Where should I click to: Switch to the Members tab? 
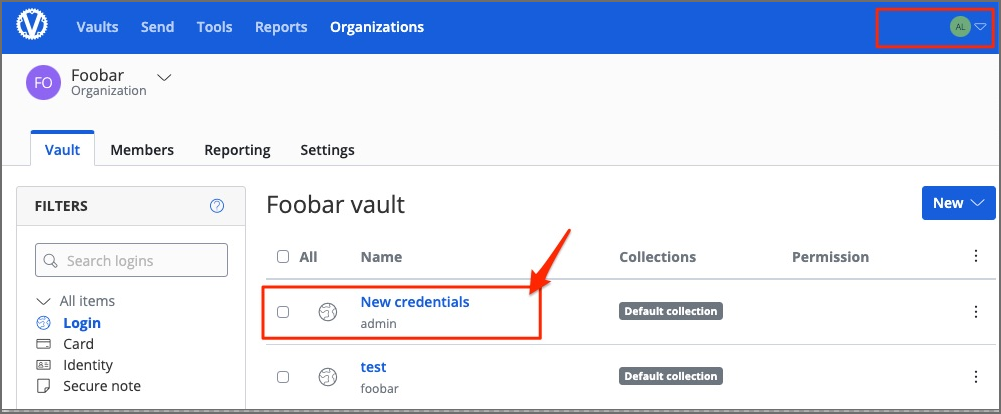tap(142, 150)
